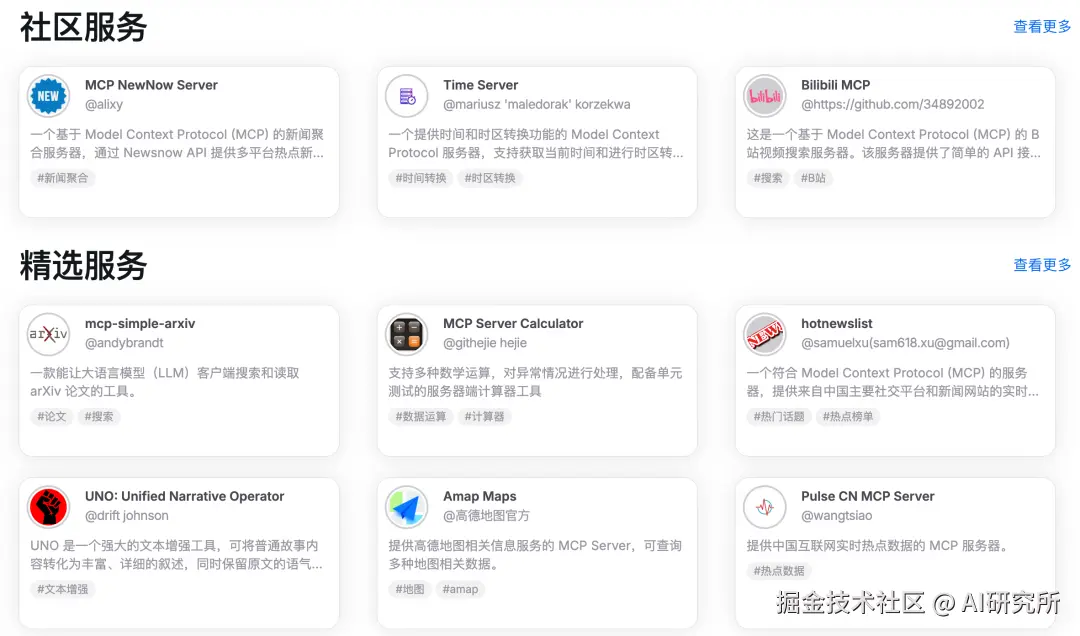
Task: Open the MCP Server Calculator title
Action: [x=513, y=323]
